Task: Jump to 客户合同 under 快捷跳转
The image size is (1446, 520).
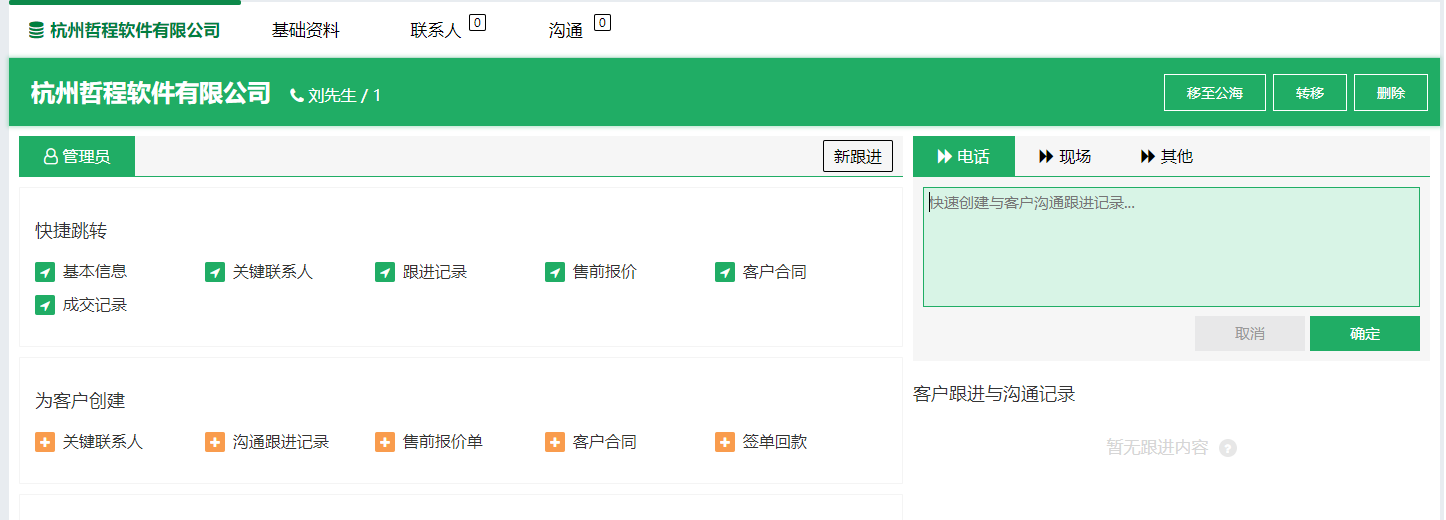Action: coord(775,272)
